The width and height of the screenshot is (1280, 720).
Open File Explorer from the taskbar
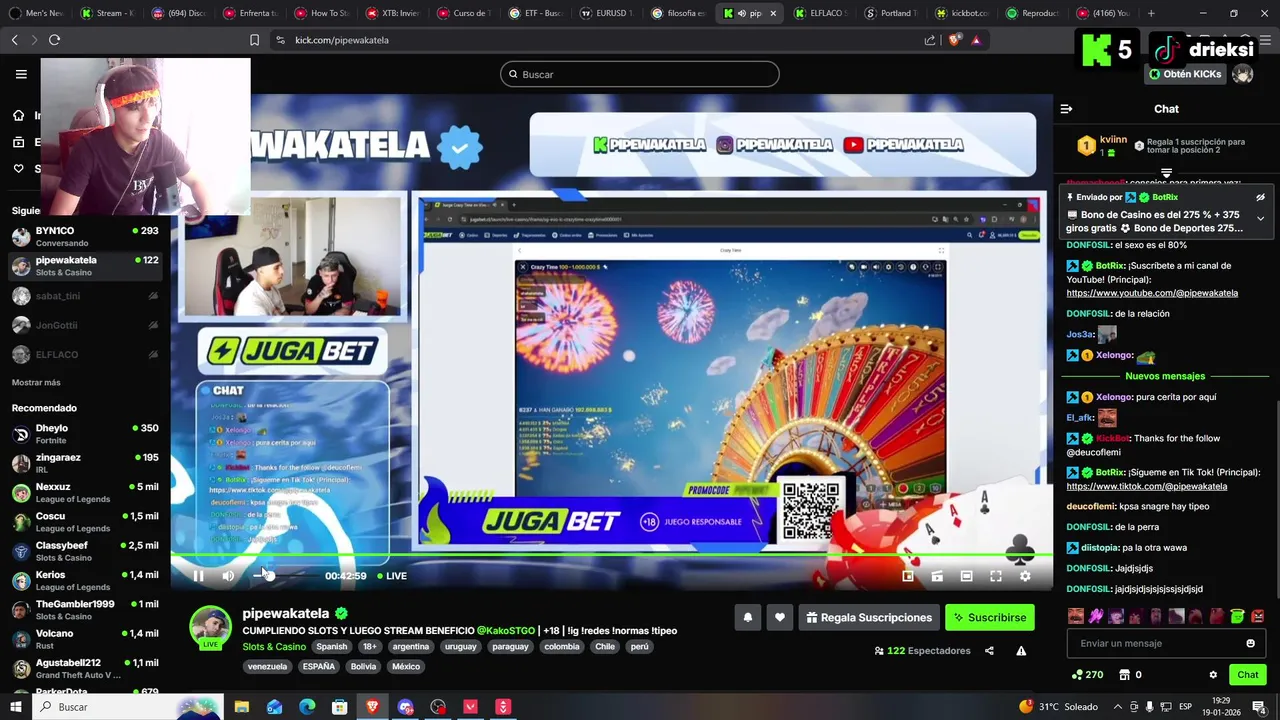(242, 707)
